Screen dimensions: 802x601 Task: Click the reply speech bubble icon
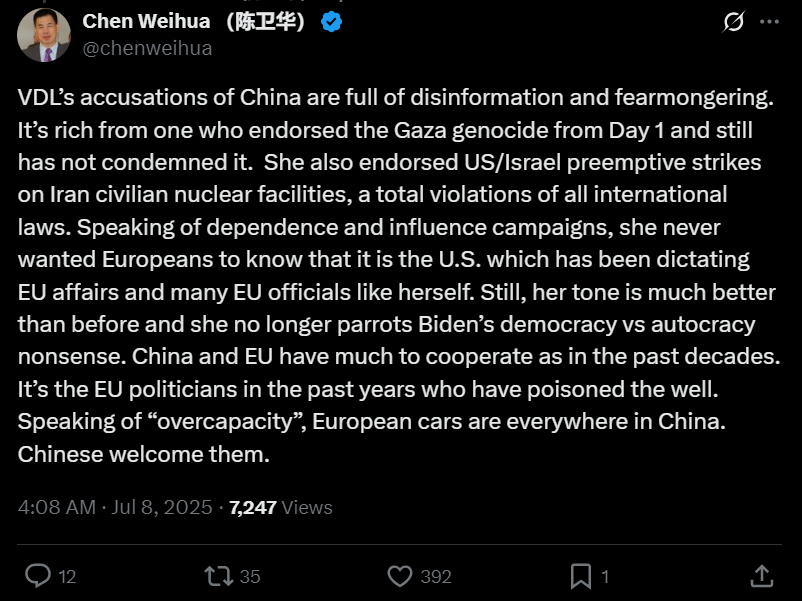[37, 576]
